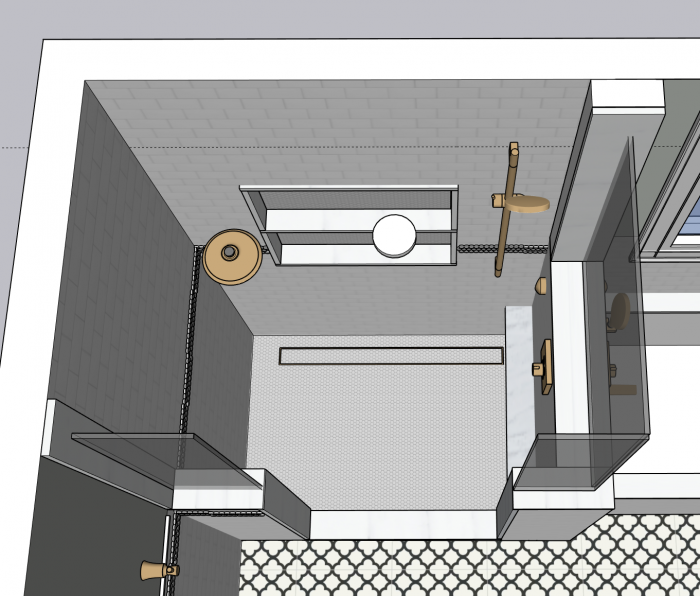700x596 pixels.
Task: Select the gold door handle
Action: click(159, 571)
